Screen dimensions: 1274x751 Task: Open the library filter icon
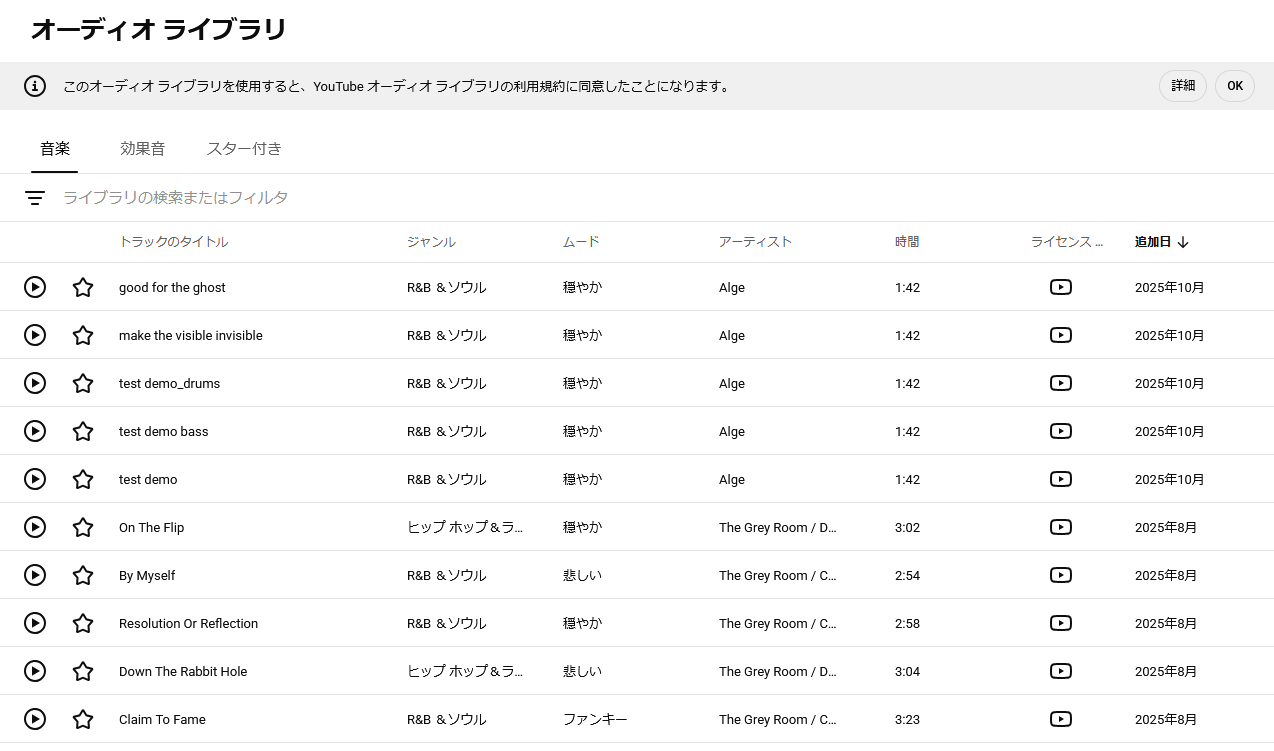35,198
